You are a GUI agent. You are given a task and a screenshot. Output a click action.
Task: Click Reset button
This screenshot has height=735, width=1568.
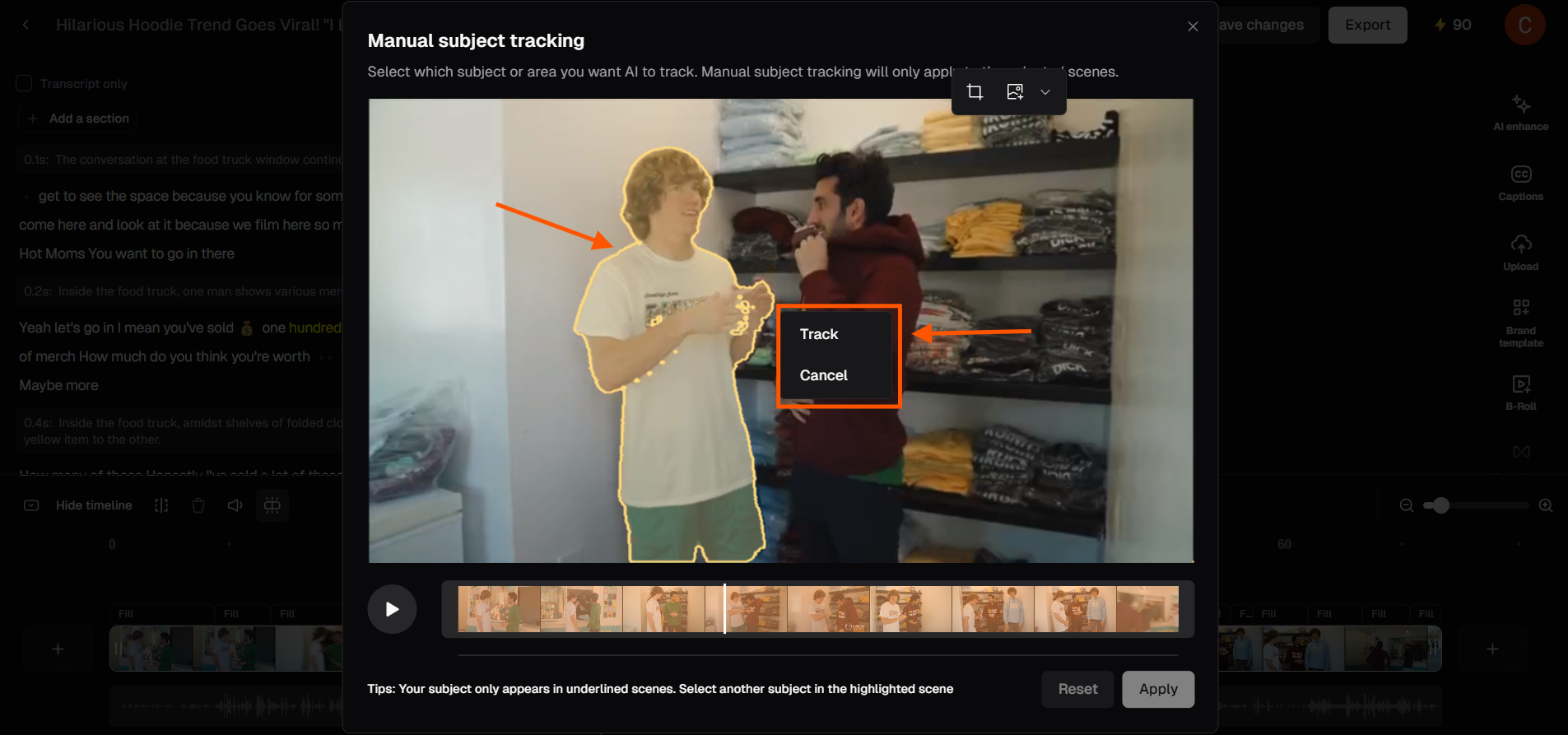(x=1077, y=689)
